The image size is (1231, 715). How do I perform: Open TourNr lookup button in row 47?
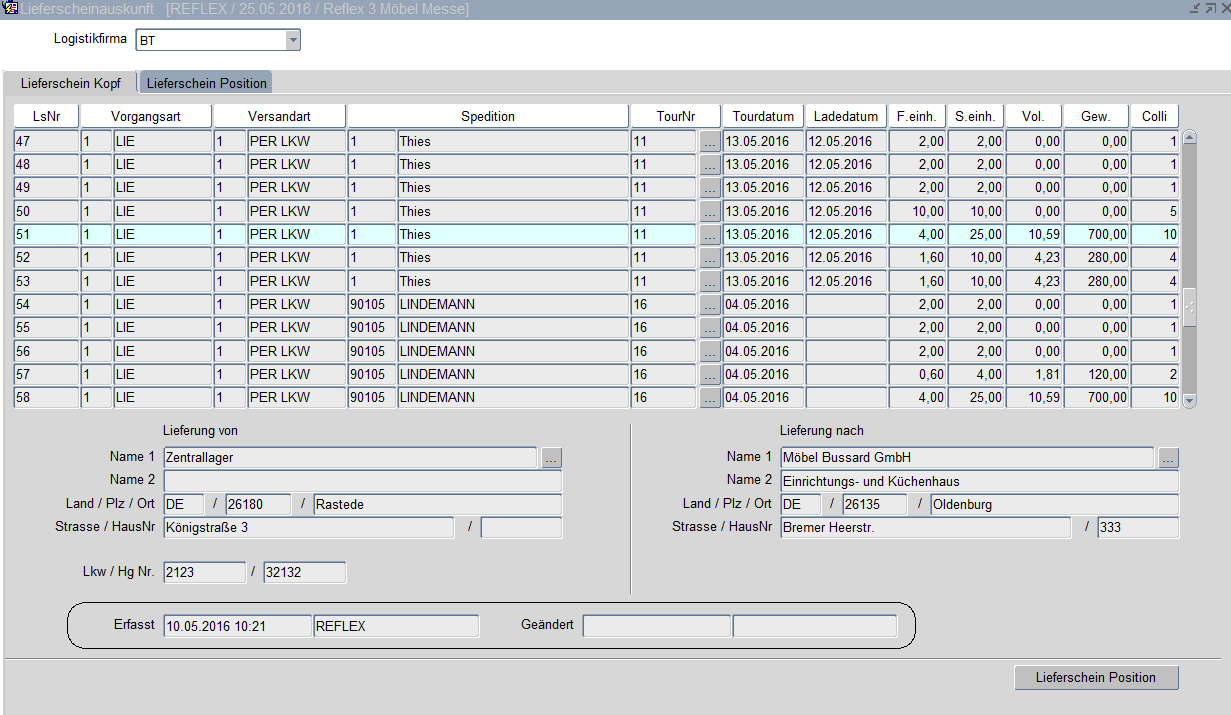point(709,141)
